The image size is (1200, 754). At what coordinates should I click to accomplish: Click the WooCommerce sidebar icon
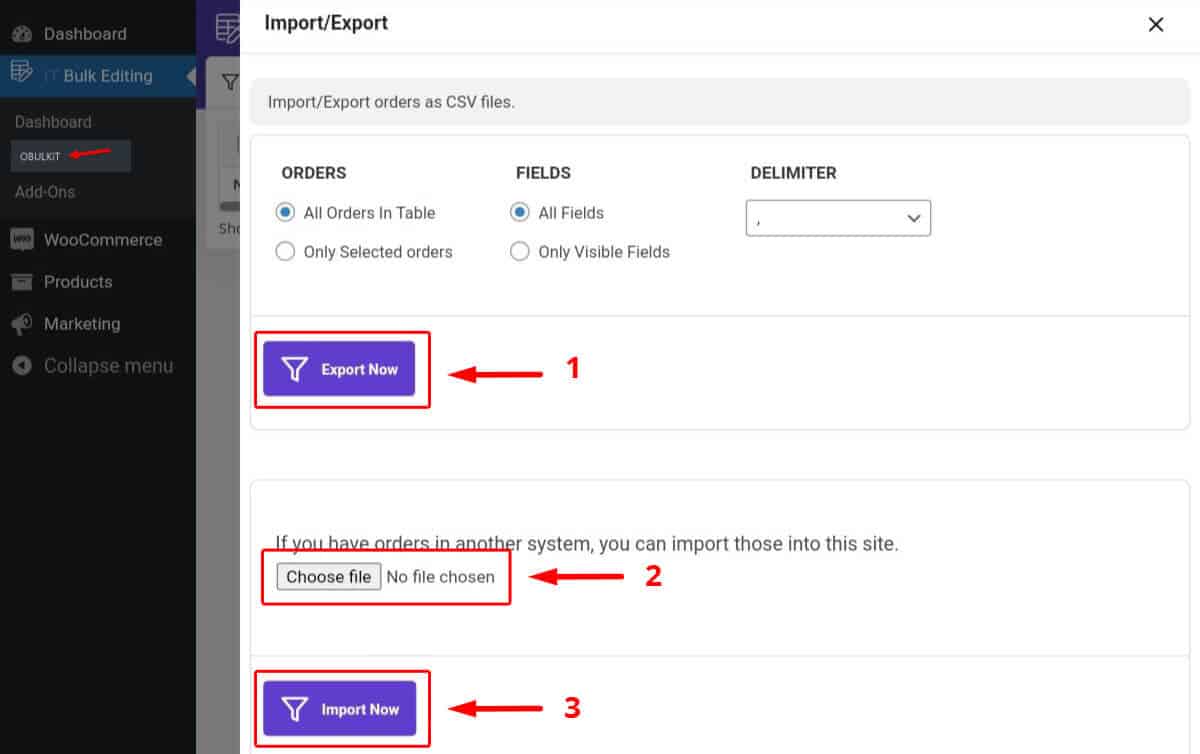[x=24, y=240]
